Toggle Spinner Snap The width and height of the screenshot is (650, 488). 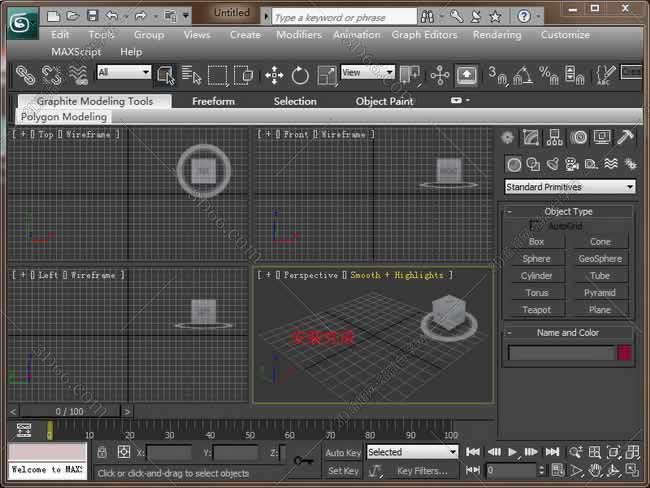pos(574,75)
